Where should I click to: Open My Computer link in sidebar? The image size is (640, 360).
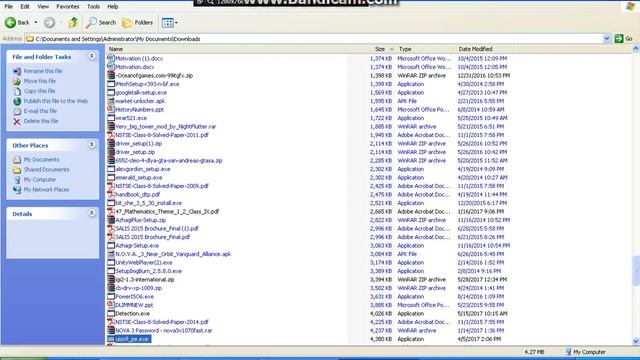[x=40, y=180]
